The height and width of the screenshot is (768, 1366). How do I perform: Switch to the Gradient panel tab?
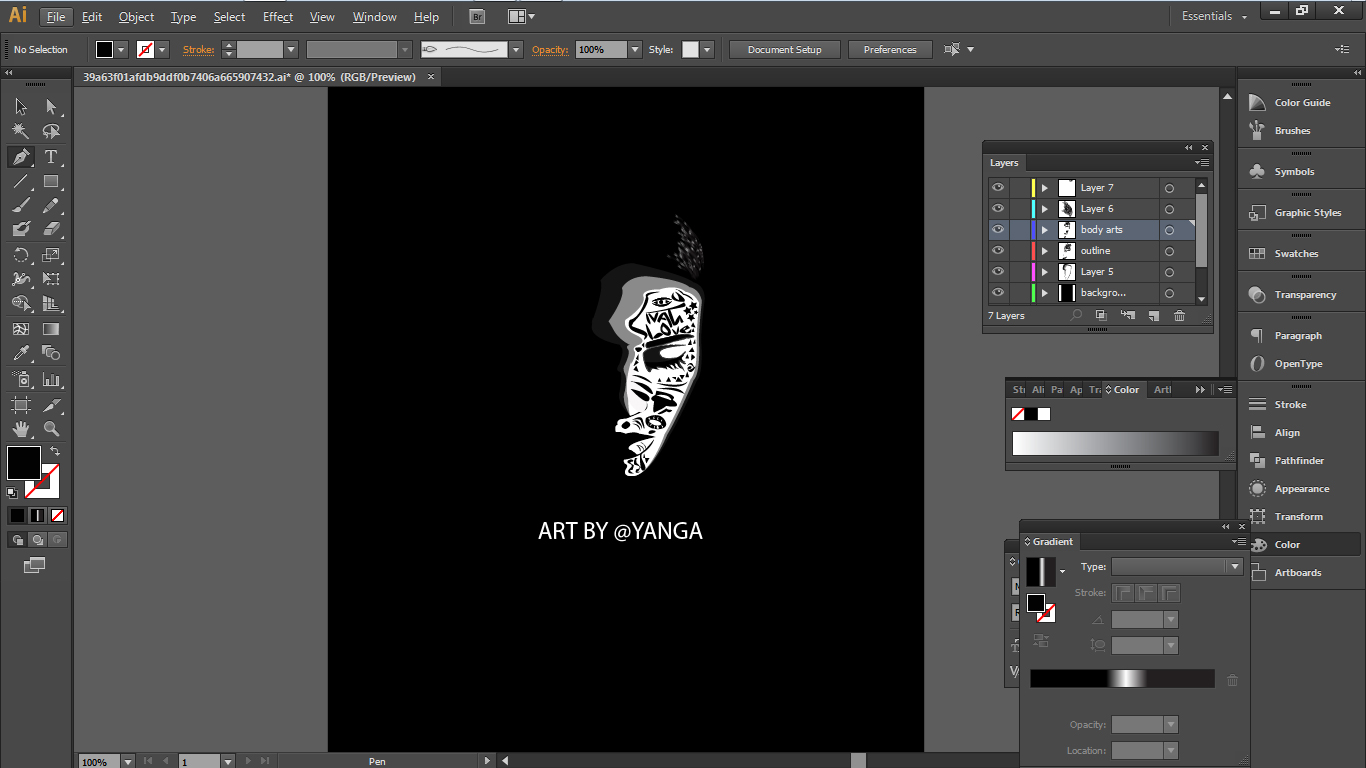1049,542
